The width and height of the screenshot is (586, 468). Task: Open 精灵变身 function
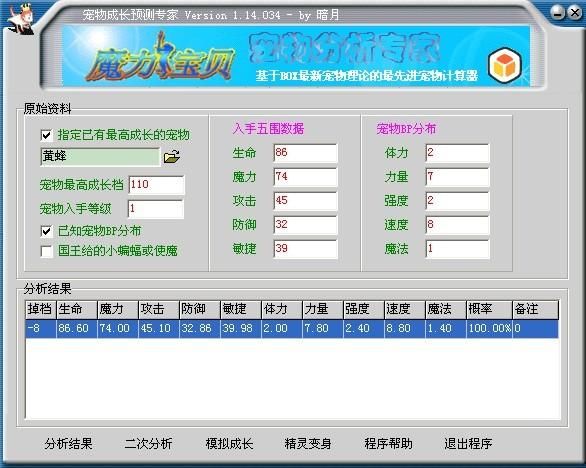(308, 444)
